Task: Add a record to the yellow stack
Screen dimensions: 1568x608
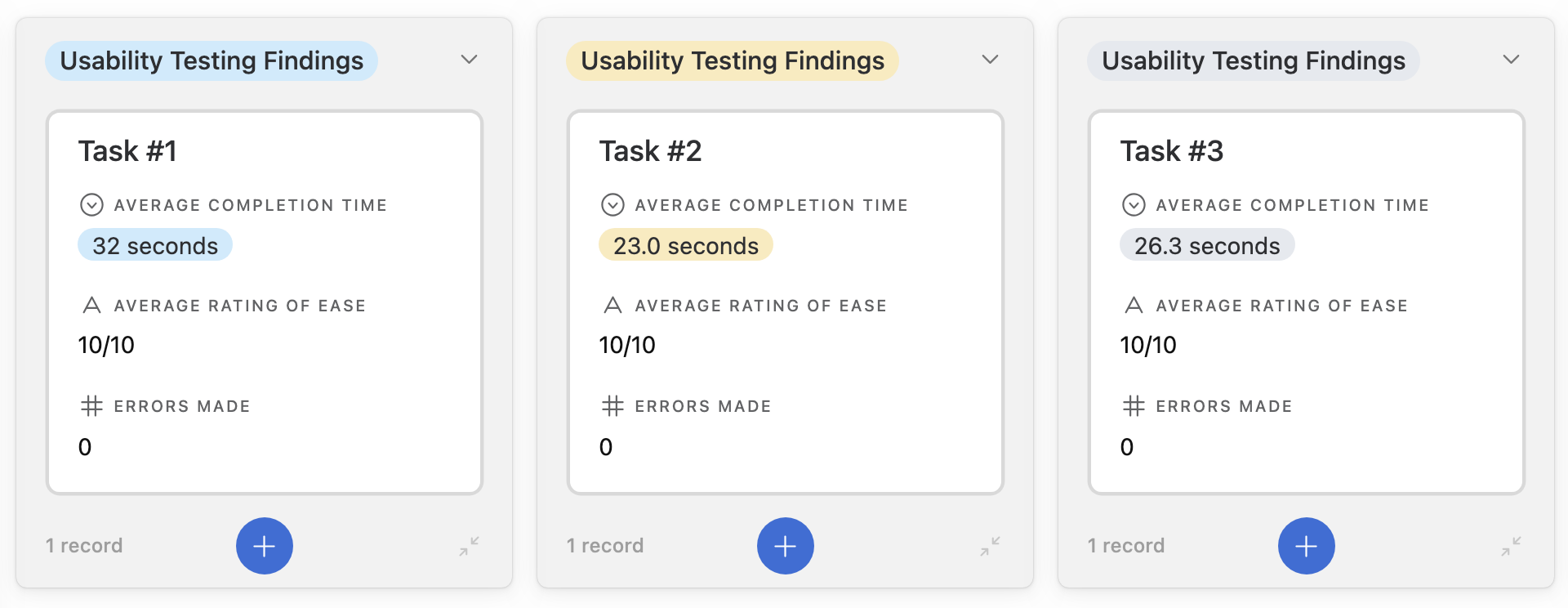Action: [x=786, y=546]
